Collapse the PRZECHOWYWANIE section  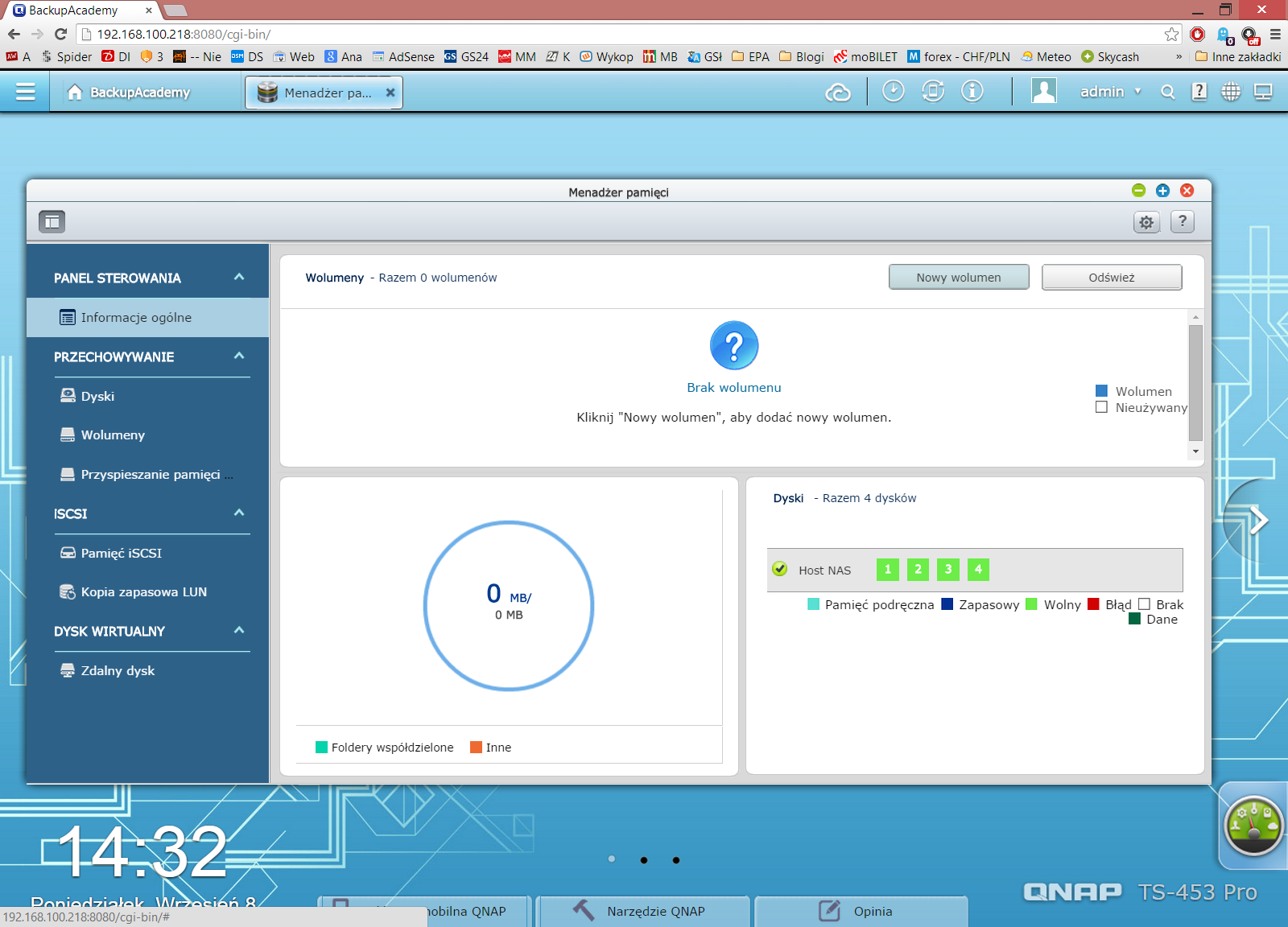[239, 356]
